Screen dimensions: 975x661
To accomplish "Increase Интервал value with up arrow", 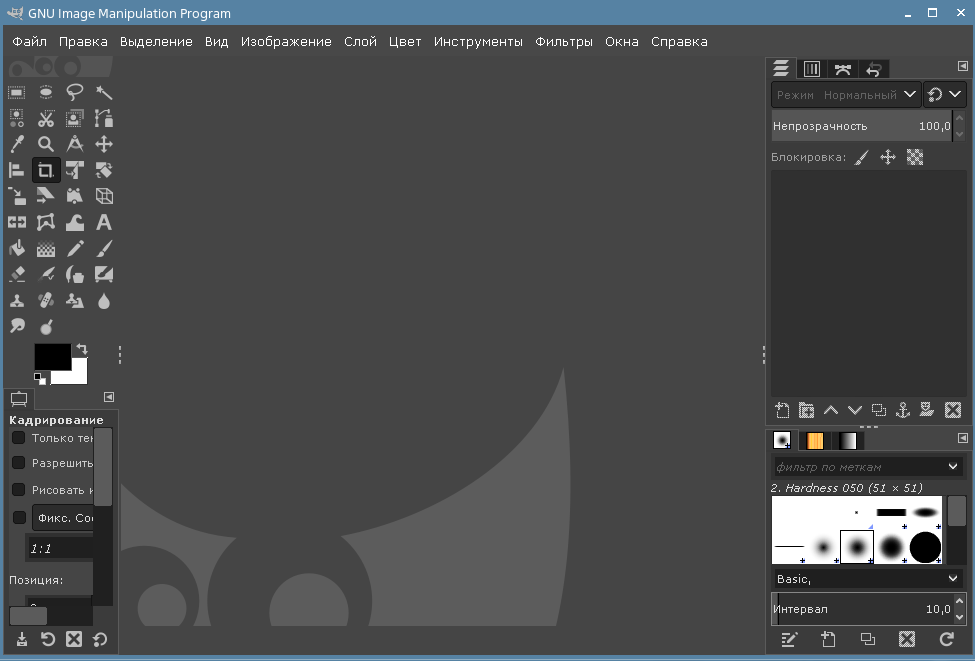I will pyautogui.click(x=959, y=601).
